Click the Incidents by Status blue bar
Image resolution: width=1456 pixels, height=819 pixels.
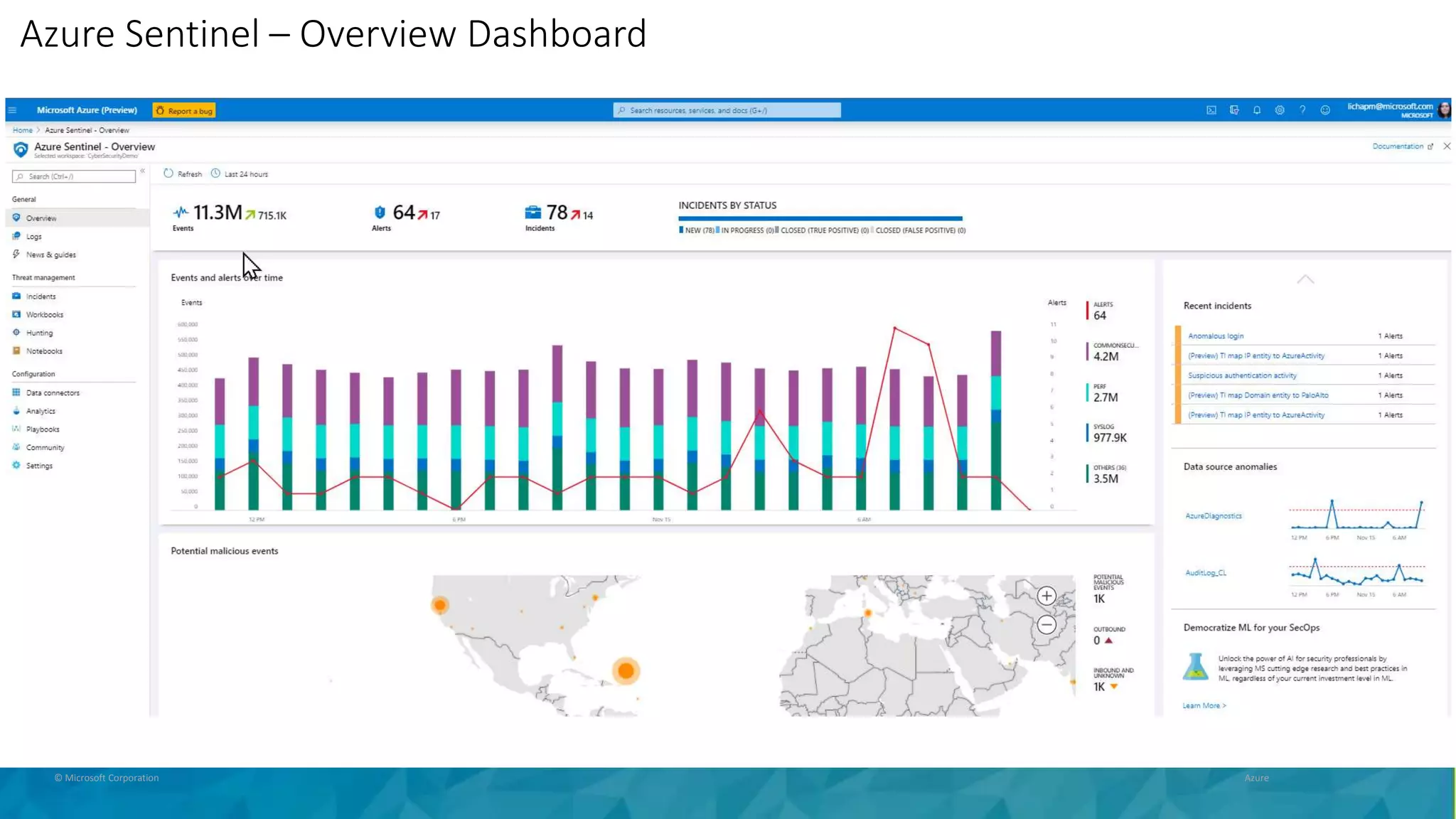820,218
